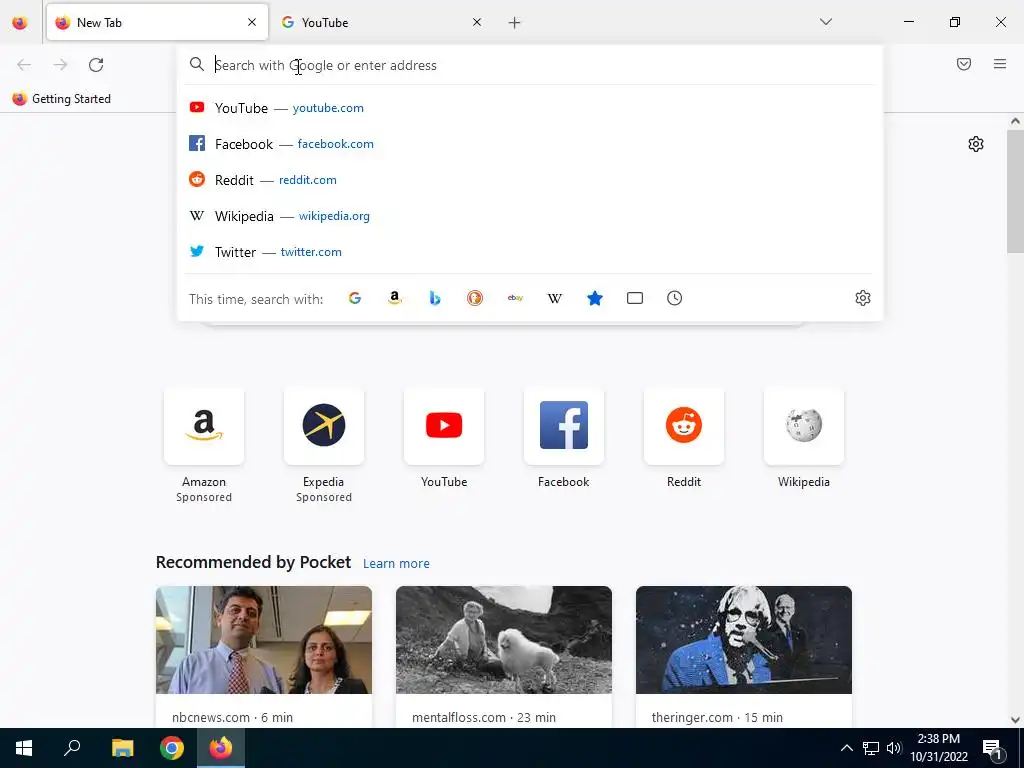Click the Firefox taskbar icon
The height and width of the screenshot is (768, 1024).
[221, 748]
